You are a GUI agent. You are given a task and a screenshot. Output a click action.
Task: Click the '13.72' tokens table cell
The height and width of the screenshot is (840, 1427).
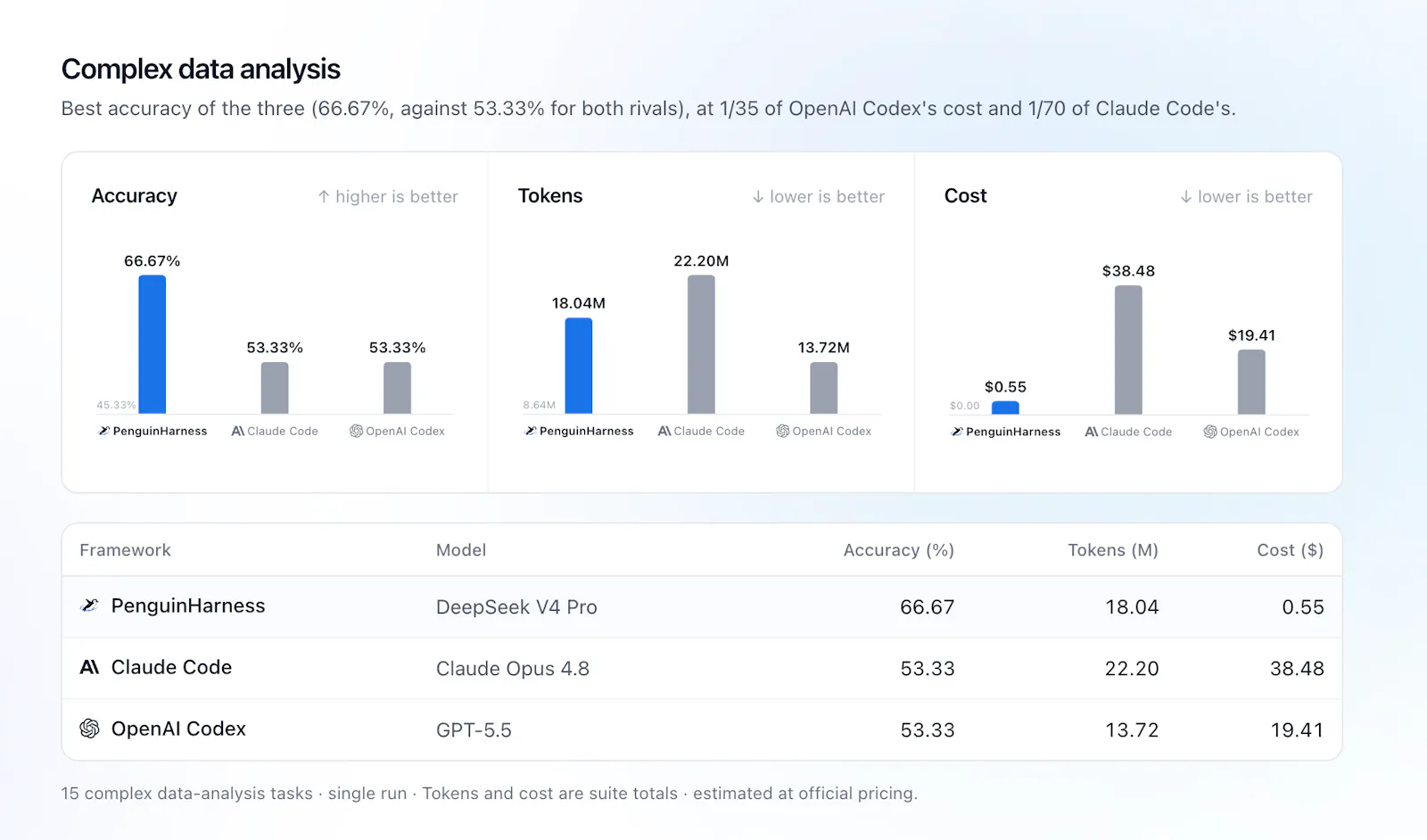coord(1132,730)
